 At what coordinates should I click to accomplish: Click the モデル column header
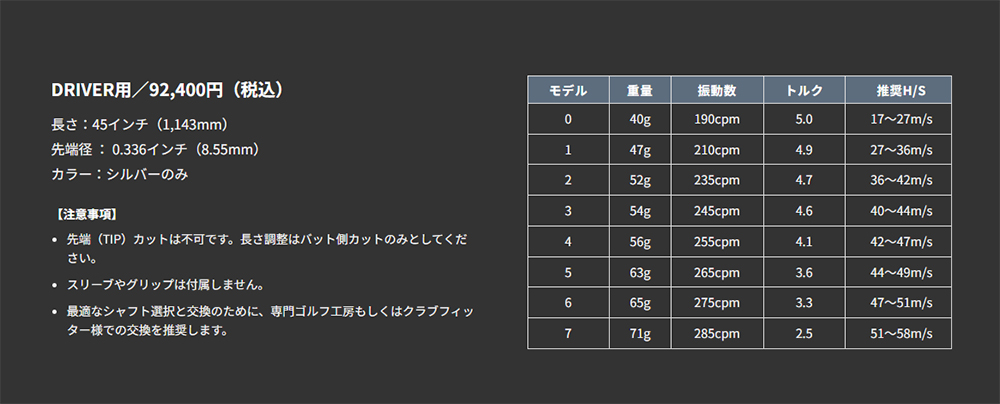[x=568, y=90]
